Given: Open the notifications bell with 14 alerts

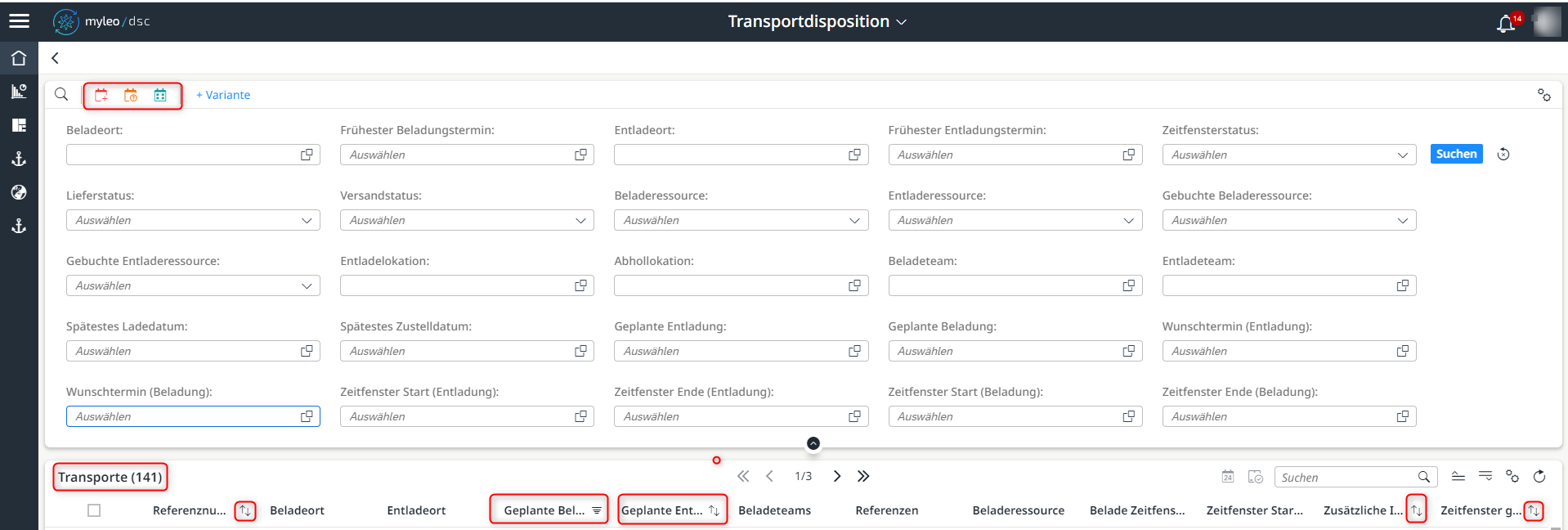Looking at the screenshot, I should click(1507, 22).
